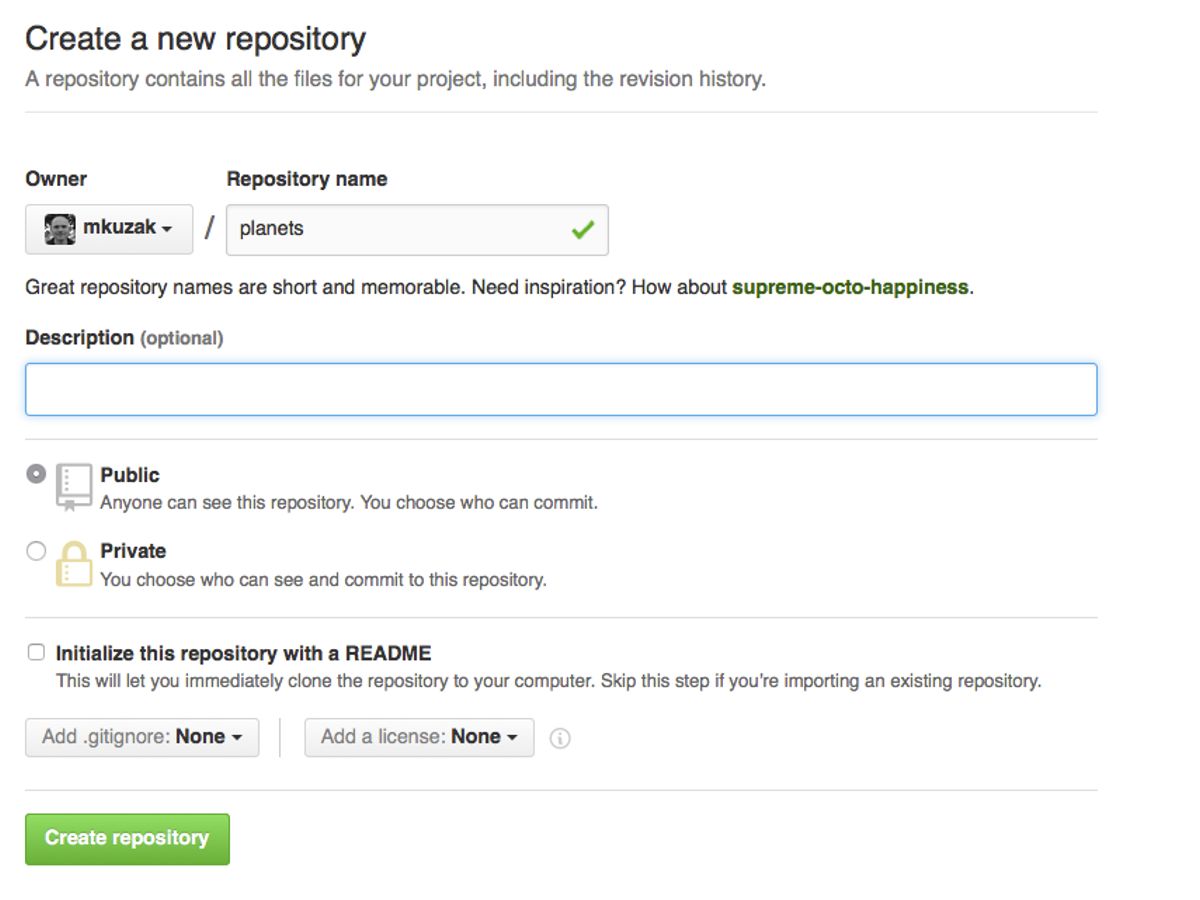Select the Private visibility radio button
1200x900 pixels.
tap(36, 550)
